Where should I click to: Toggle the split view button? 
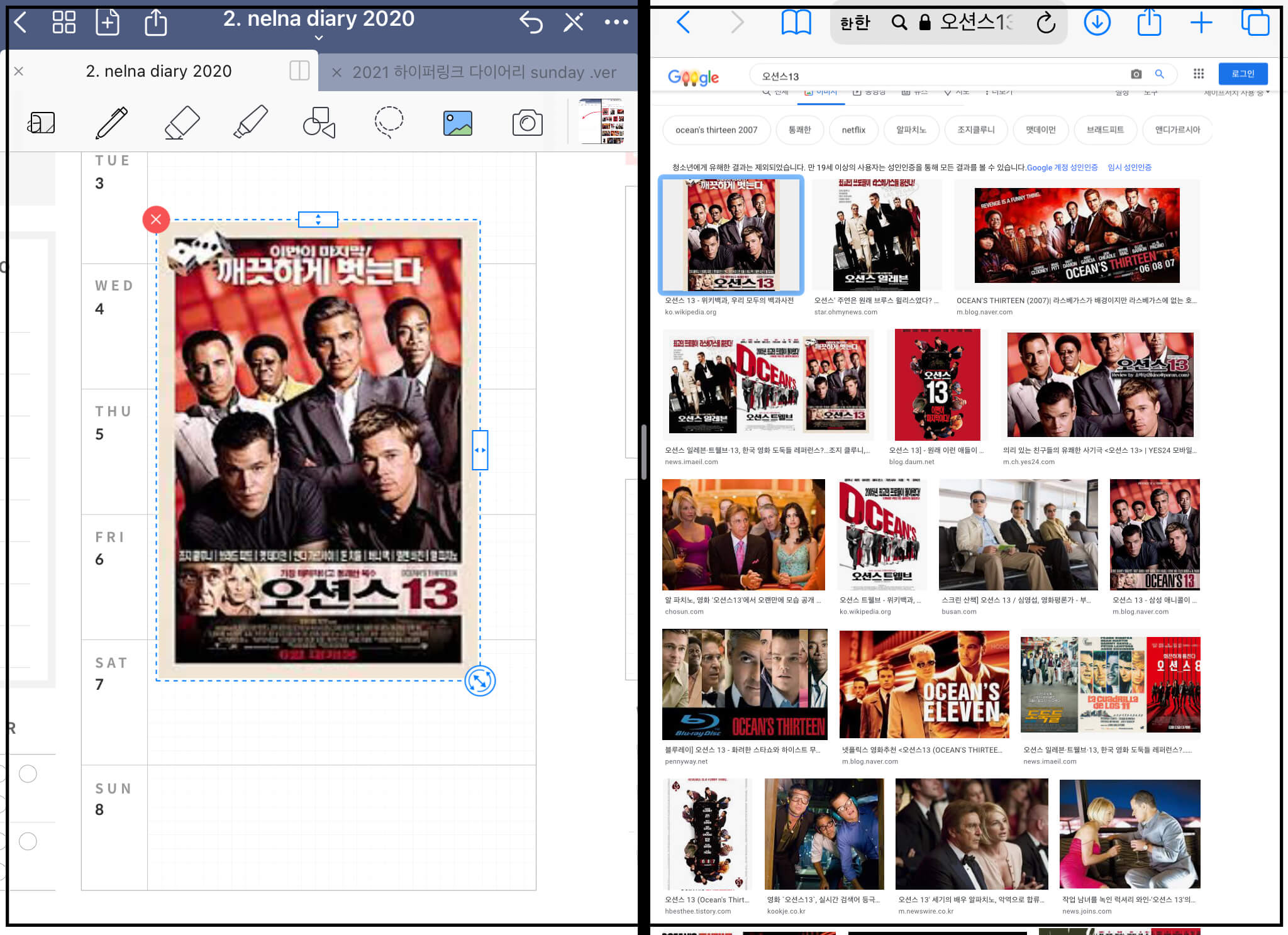(x=299, y=70)
